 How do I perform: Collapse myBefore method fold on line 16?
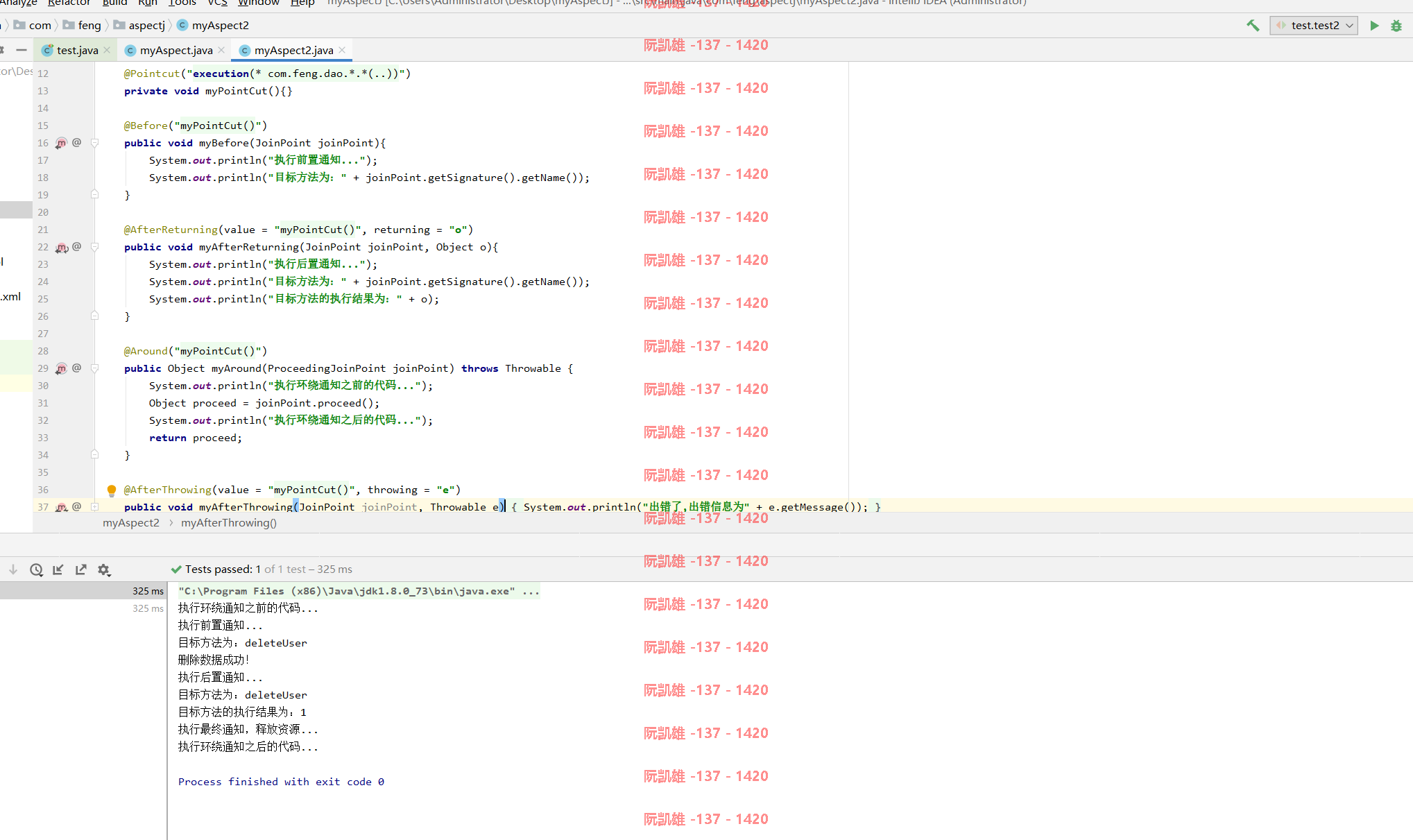pyautogui.click(x=95, y=143)
